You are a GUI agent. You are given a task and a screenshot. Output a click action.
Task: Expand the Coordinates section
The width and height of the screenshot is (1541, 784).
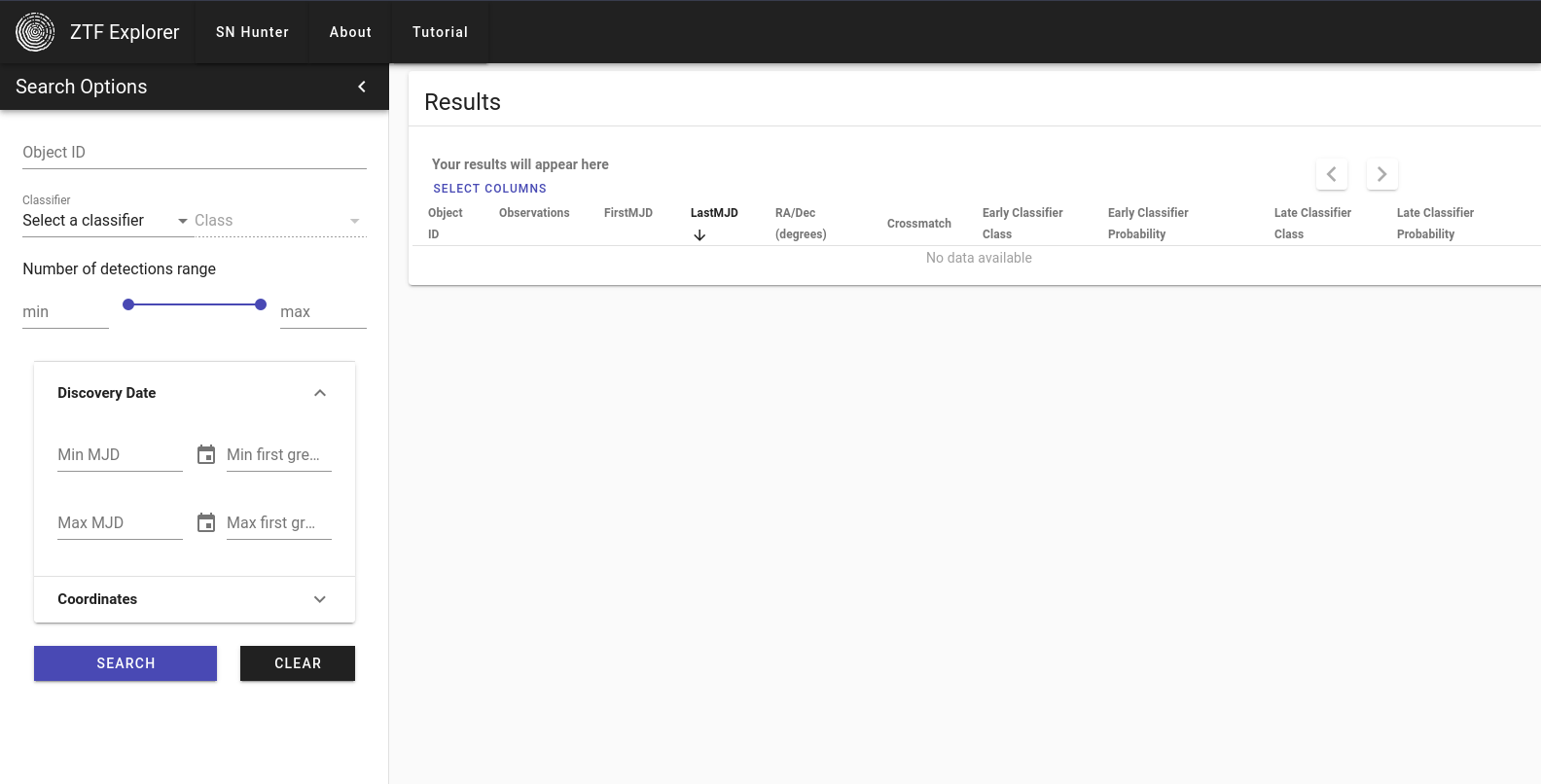click(320, 599)
